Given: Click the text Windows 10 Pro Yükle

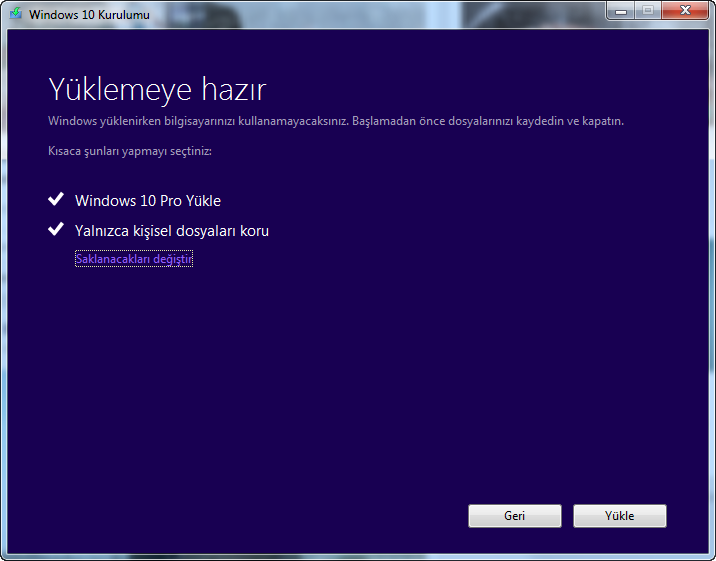Looking at the screenshot, I should tap(148, 201).
